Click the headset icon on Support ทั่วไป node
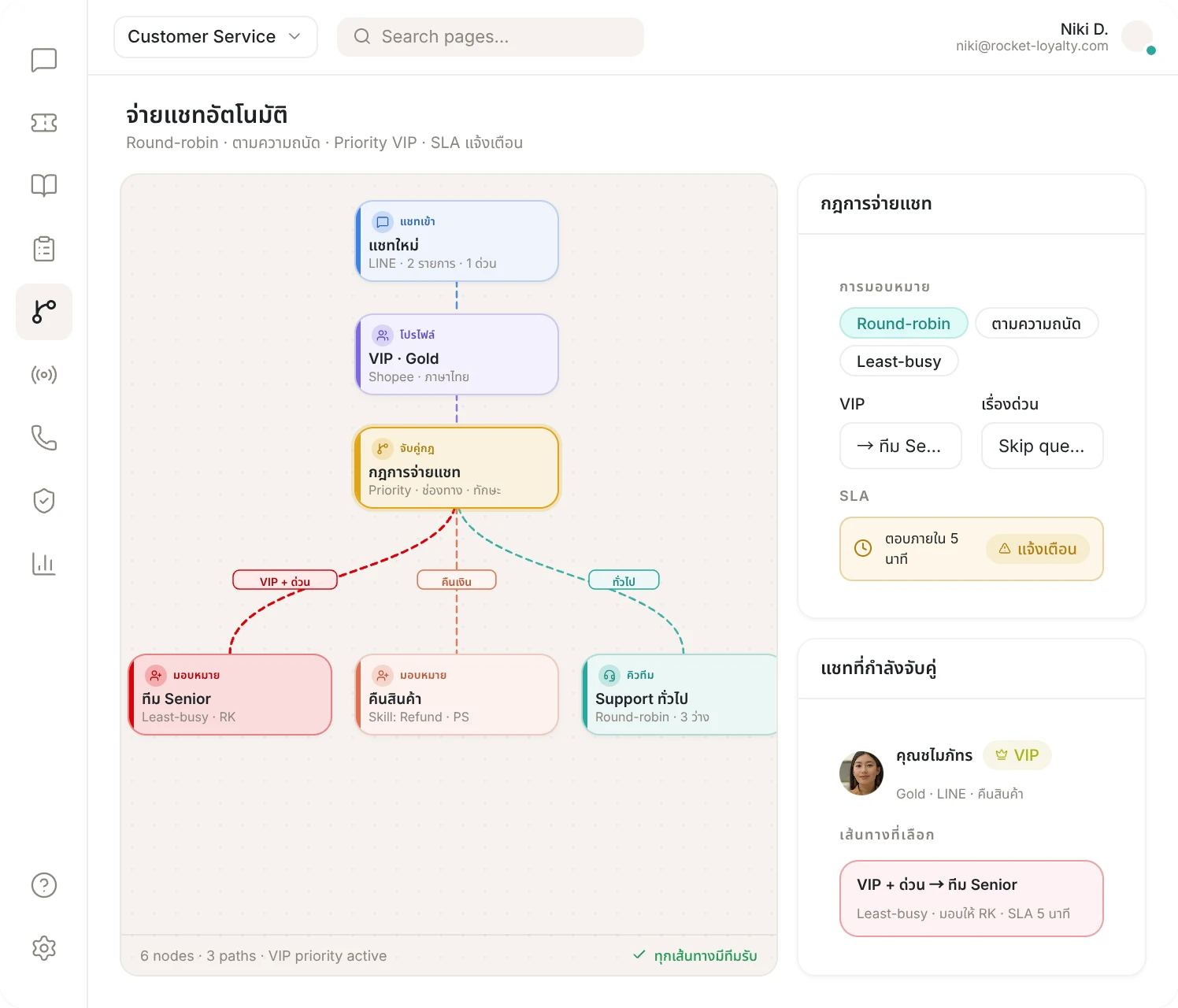Screen dimensions: 1178x1008 pos(609,676)
